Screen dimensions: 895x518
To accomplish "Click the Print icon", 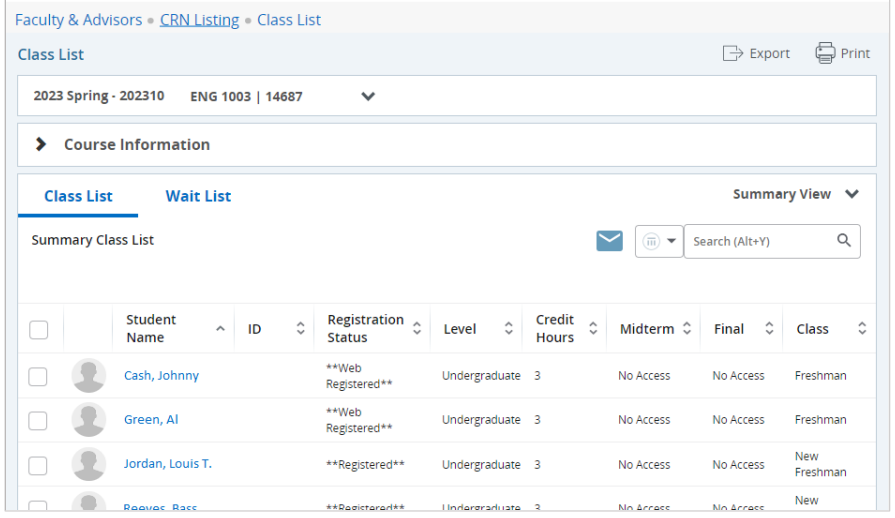I will 825,53.
